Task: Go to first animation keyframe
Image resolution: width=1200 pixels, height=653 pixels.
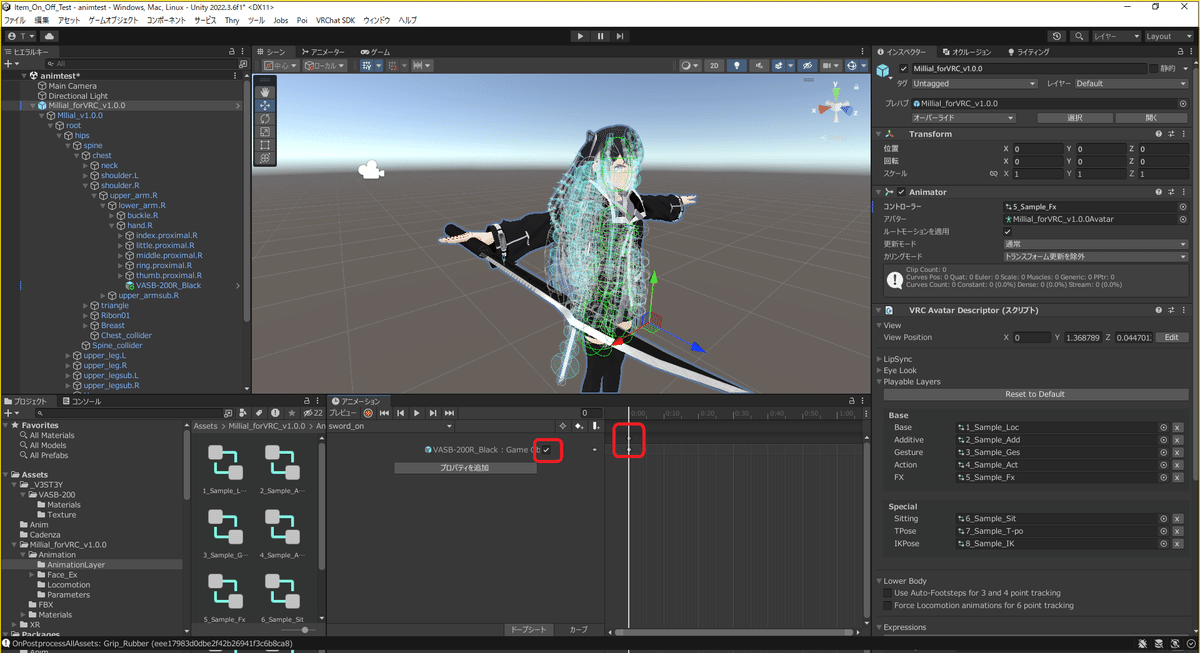Action: pos(384,413)
